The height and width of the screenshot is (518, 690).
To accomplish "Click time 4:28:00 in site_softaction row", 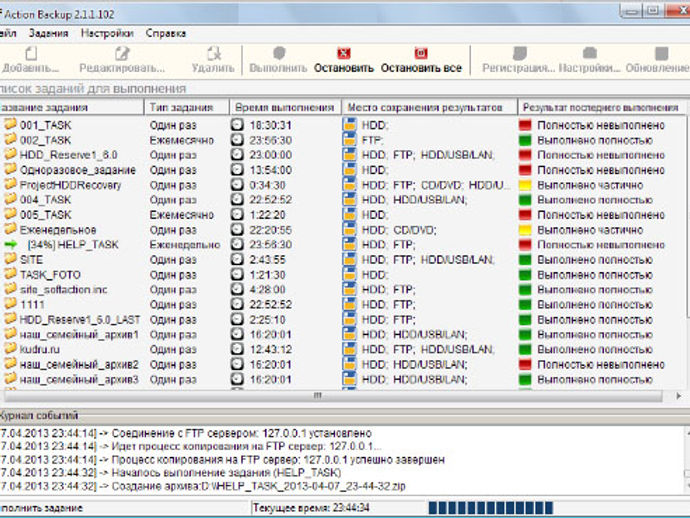I will click(268, 290).
